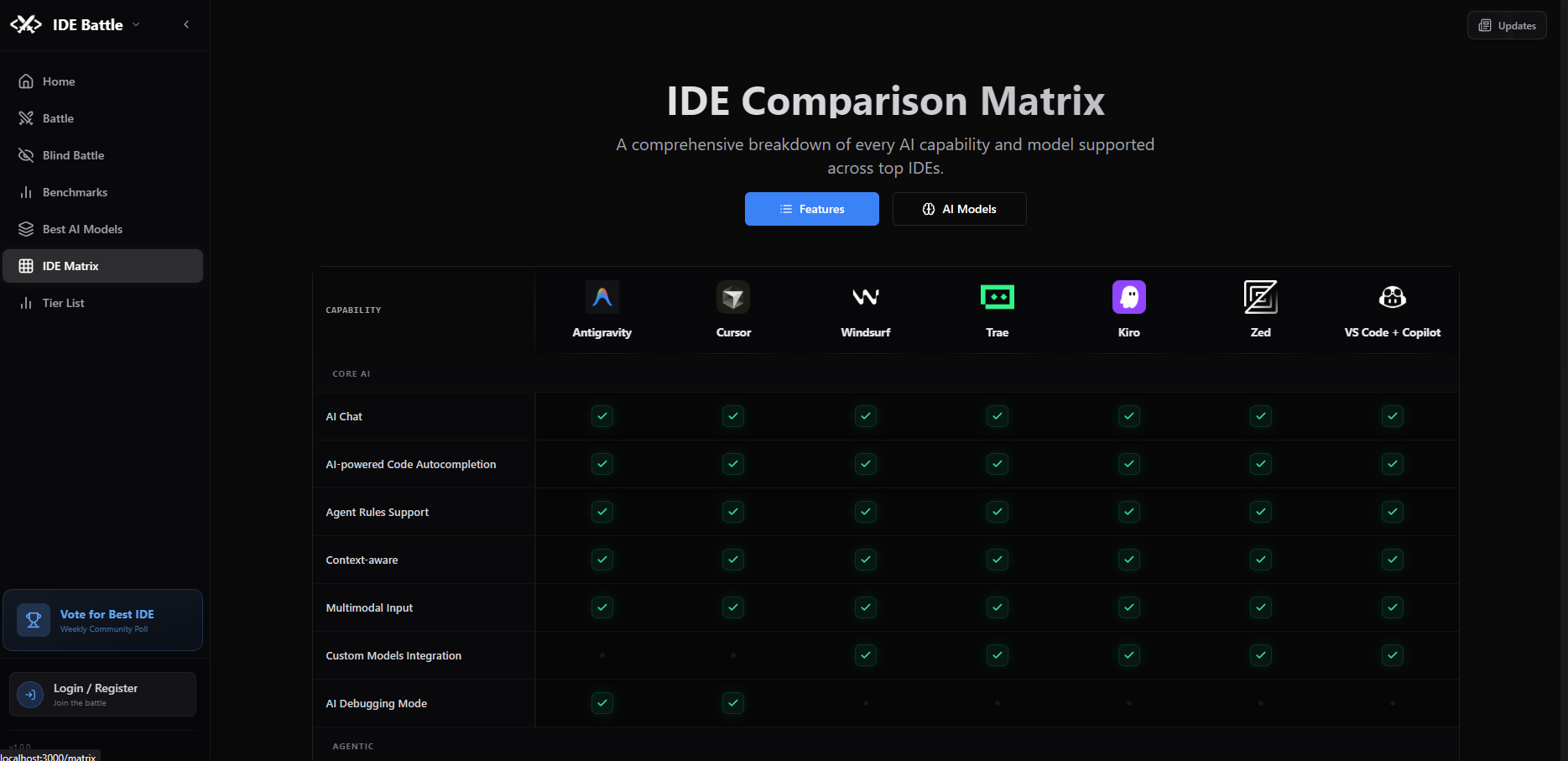Click the Updates button
1568x761 pixels.
point(1507,24)
